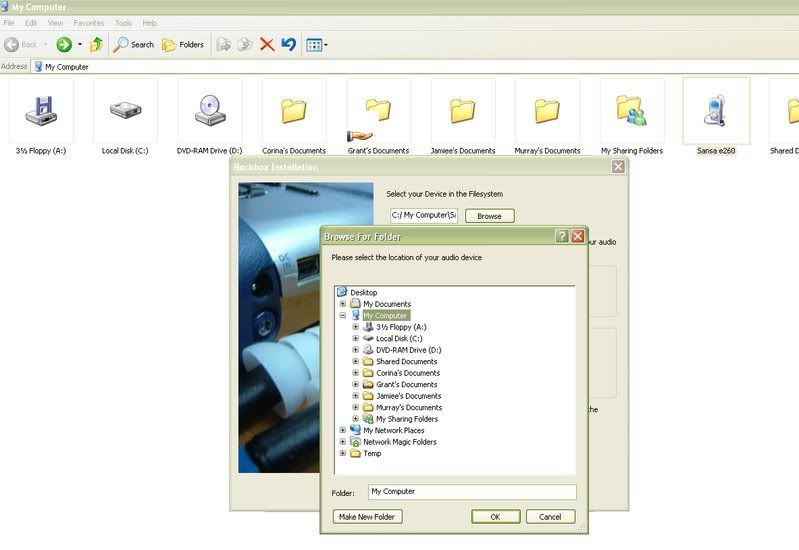The image size is (799, 550).
Task: Expand the My Network Places node
Action: (x=343, y=430)
